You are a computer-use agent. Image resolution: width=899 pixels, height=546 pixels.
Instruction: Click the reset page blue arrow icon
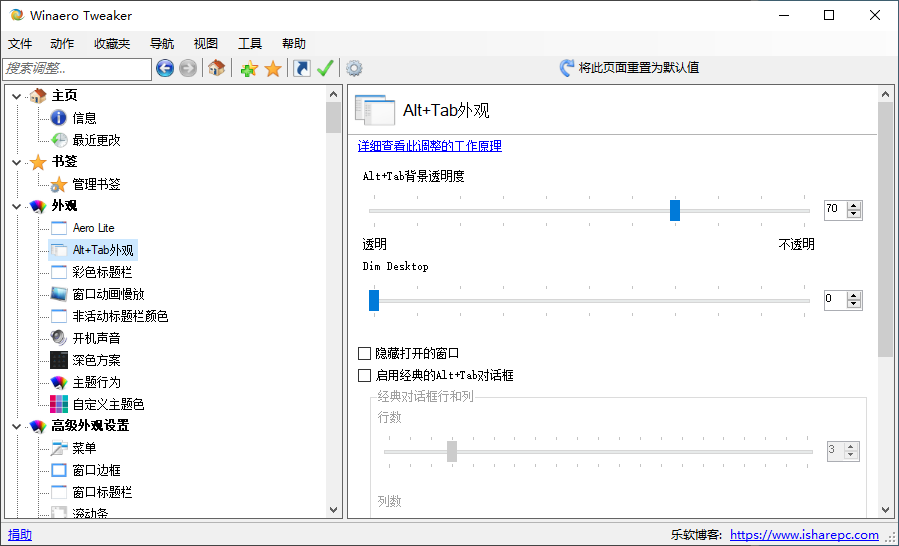tap(566, 68)
